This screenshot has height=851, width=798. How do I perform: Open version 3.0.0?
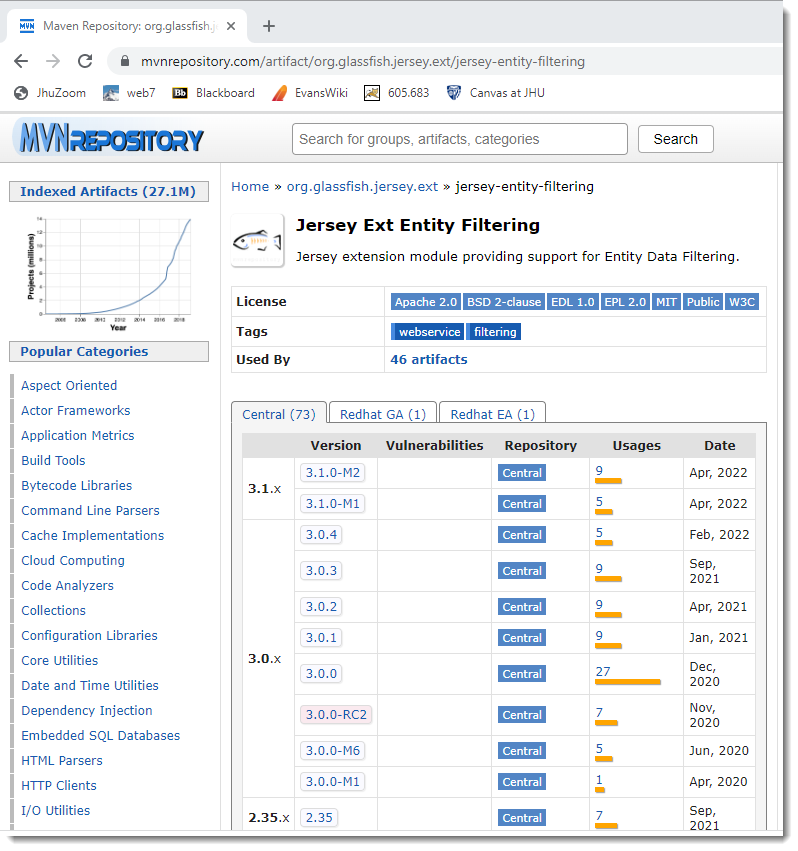321,674
